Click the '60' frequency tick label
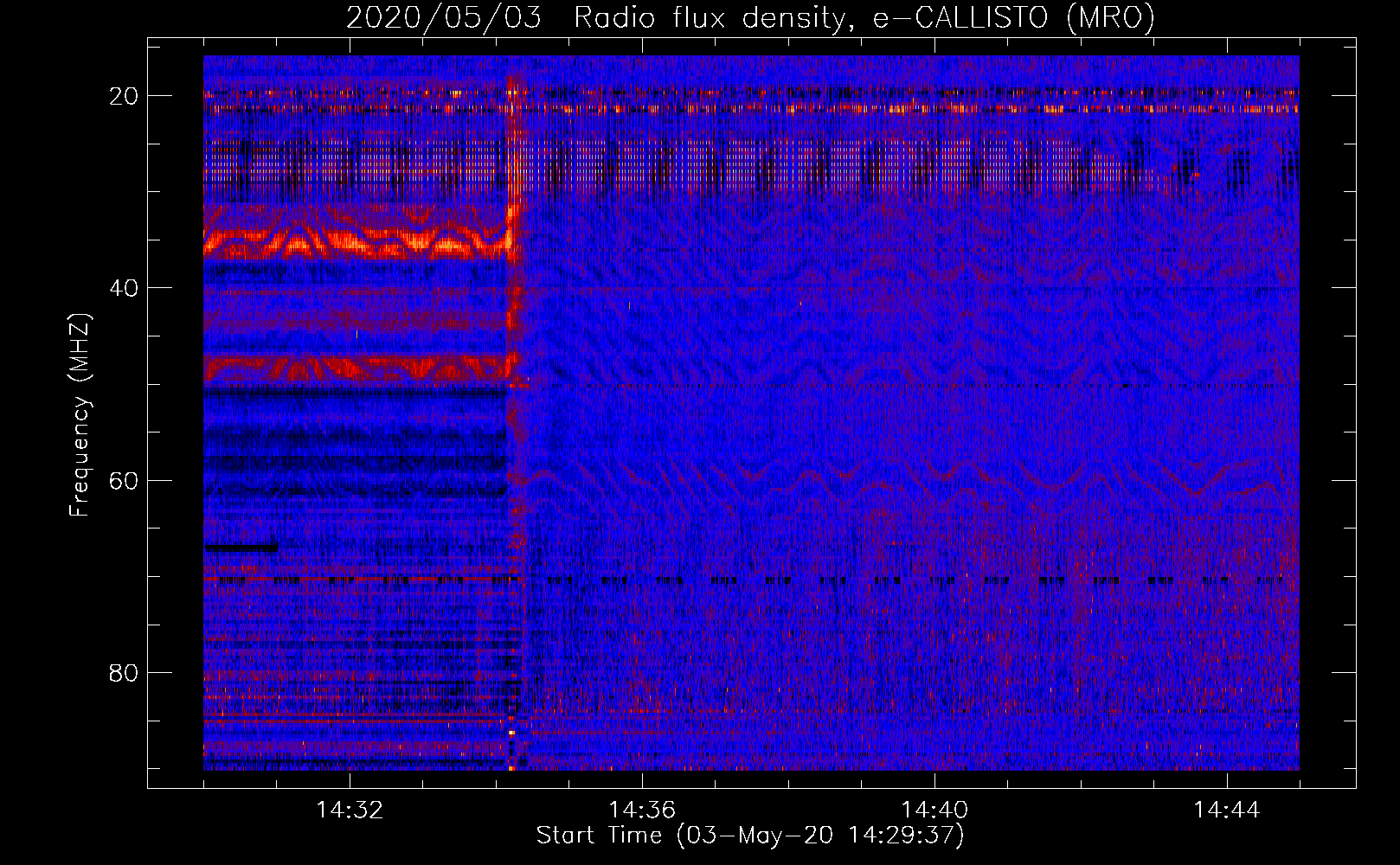The image size is (1400, 865). coord(124,480)
